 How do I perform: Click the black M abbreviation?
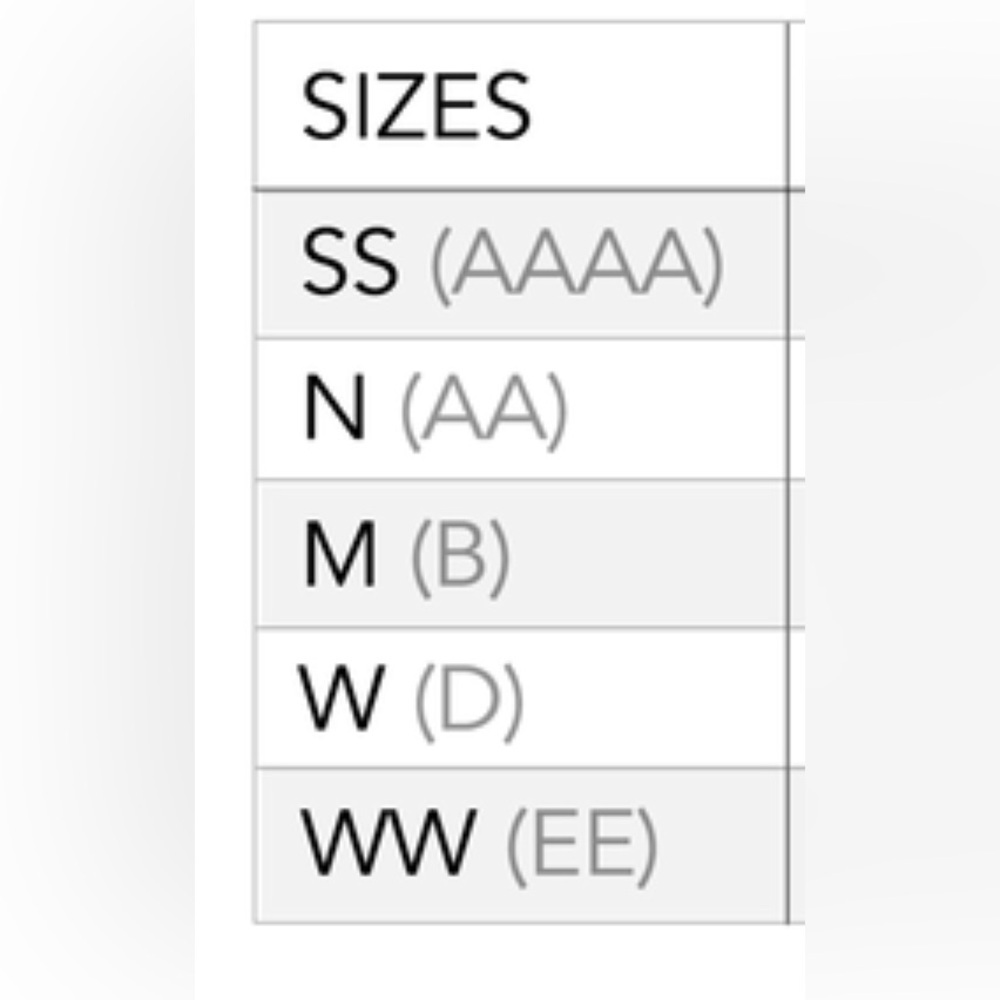click(340, 555)
